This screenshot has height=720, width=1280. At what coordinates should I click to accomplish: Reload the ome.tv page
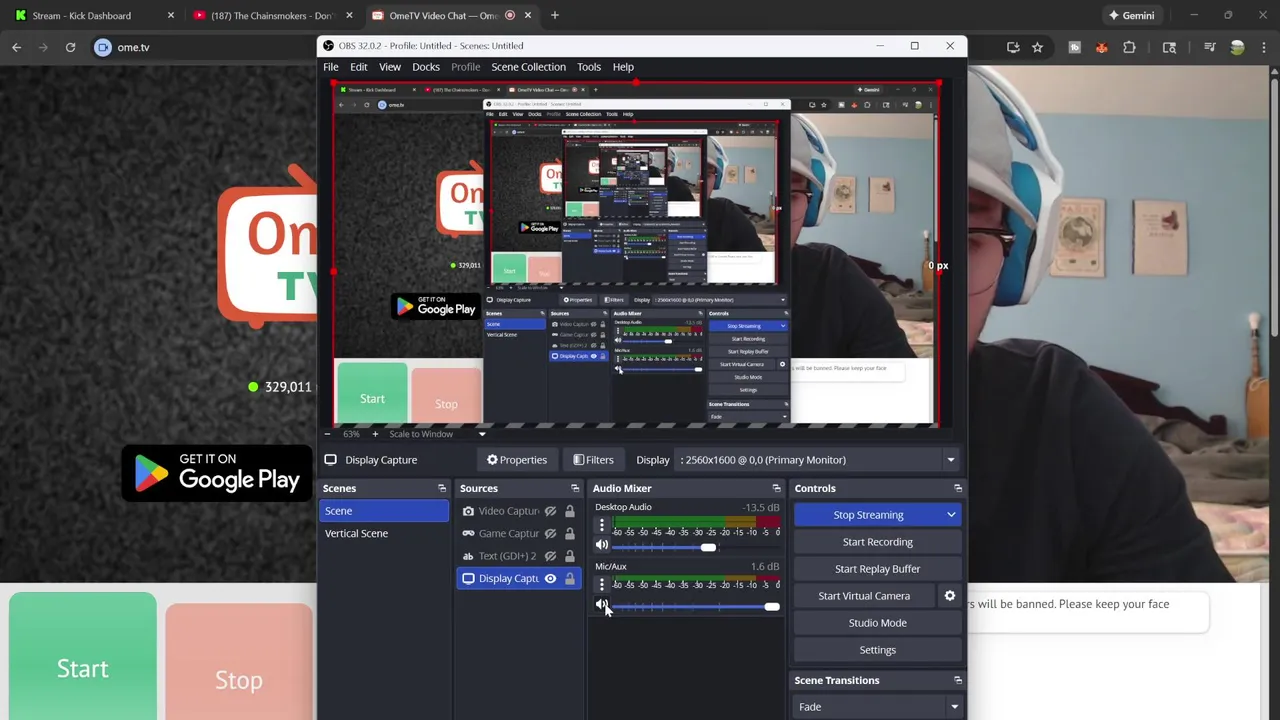(70, 47)
